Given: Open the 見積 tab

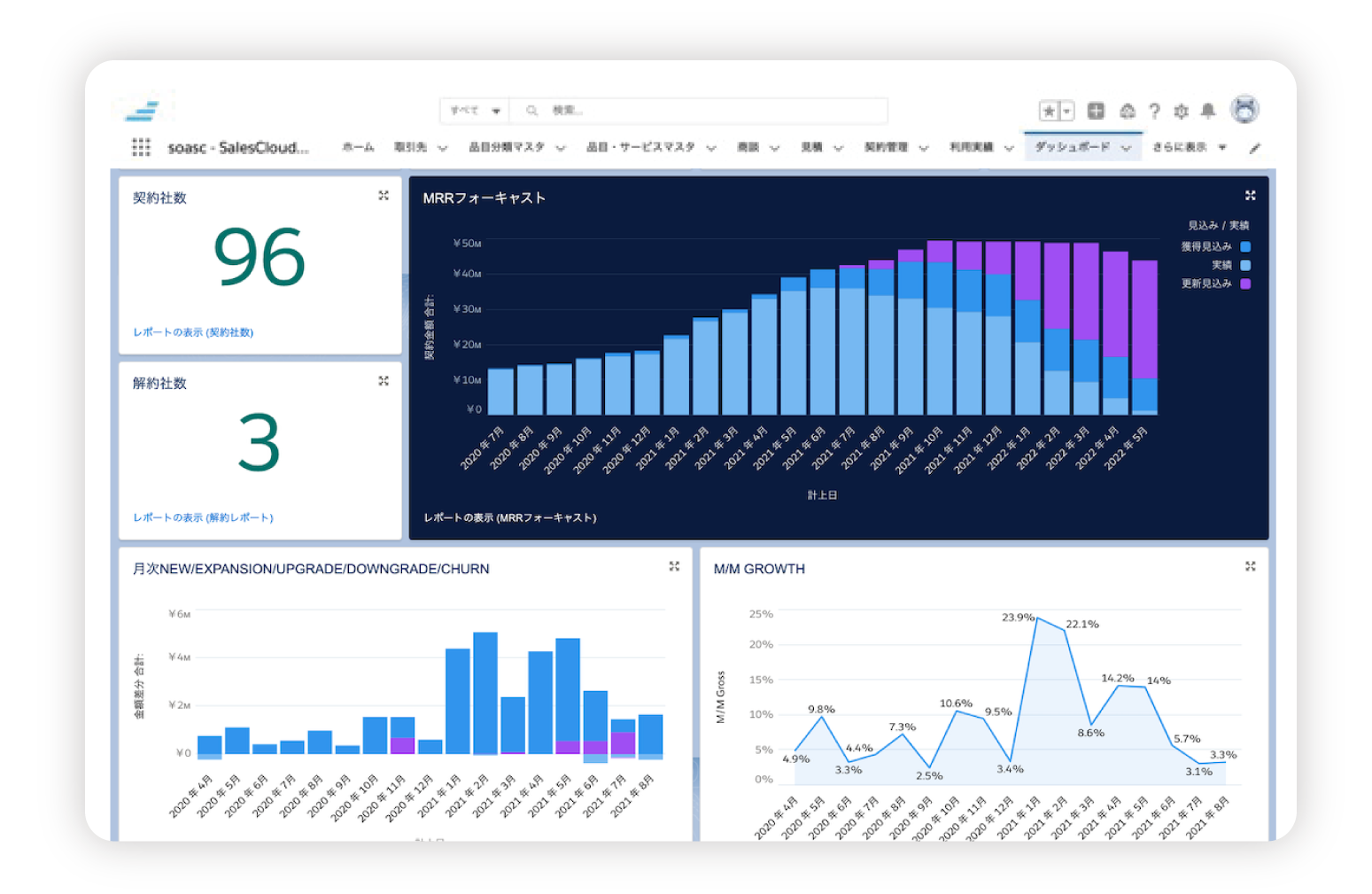Looking at the screenshot, I should click(812, 147).
